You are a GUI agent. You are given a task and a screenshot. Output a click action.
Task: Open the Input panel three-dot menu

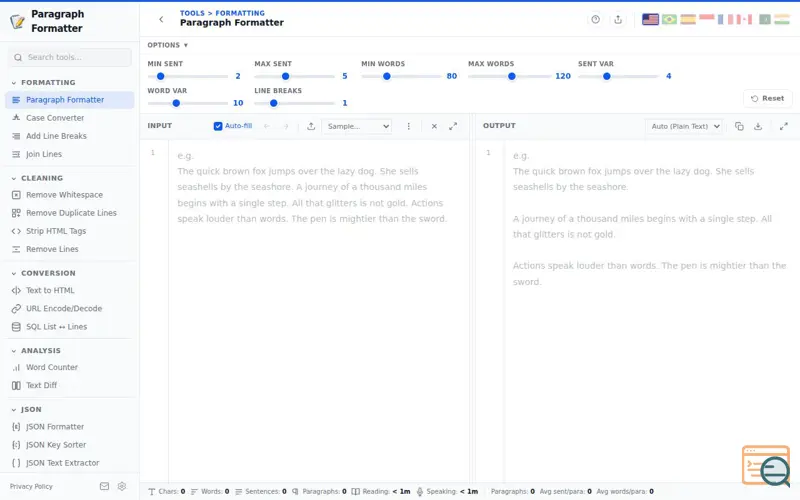click(x=408, y=126)
